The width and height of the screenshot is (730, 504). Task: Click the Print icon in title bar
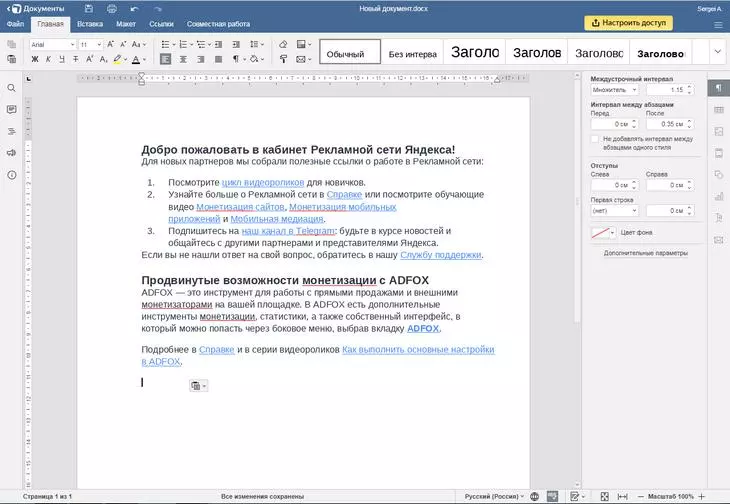pos(112,8)
